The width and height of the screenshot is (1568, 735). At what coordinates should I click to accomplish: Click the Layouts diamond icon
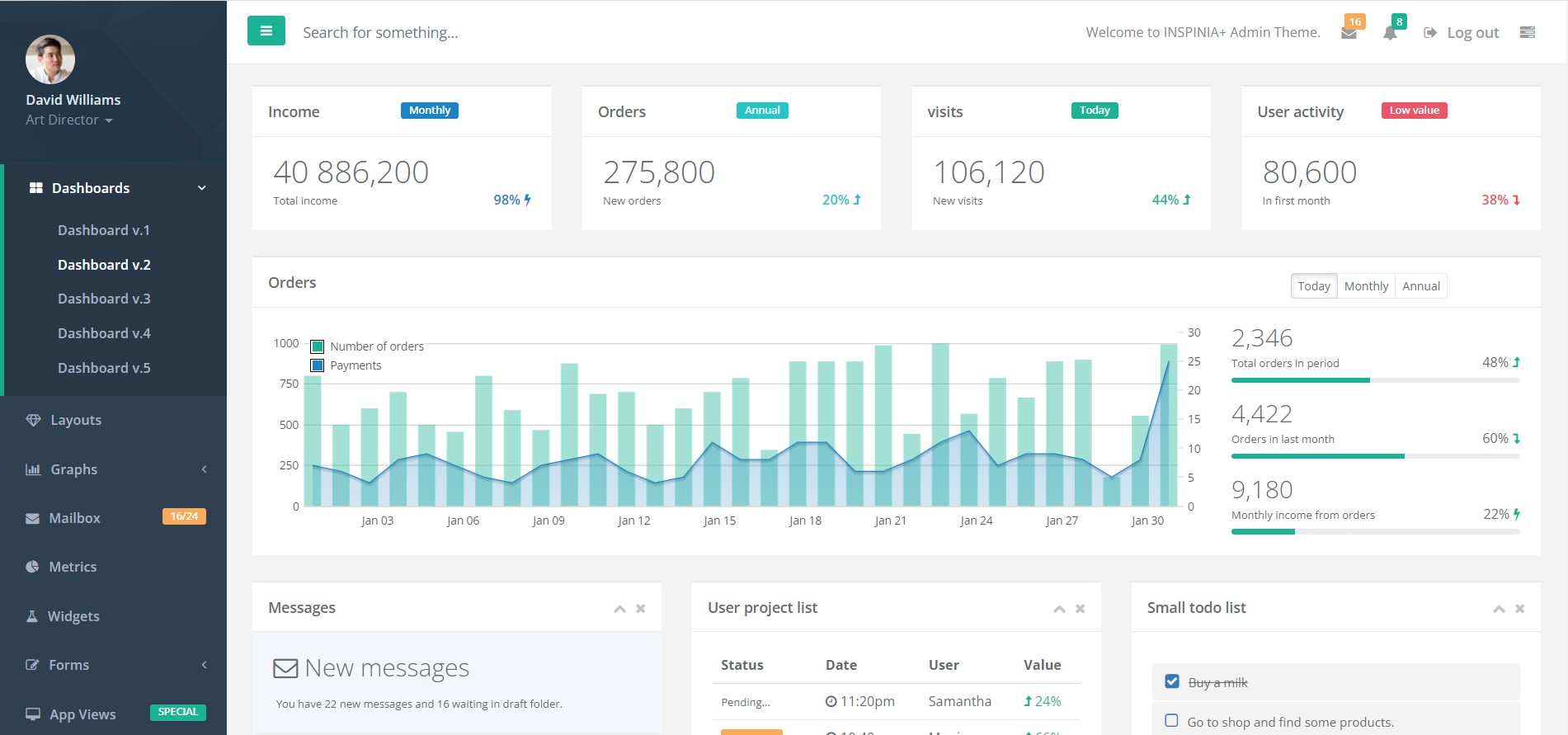pos(33,420)
